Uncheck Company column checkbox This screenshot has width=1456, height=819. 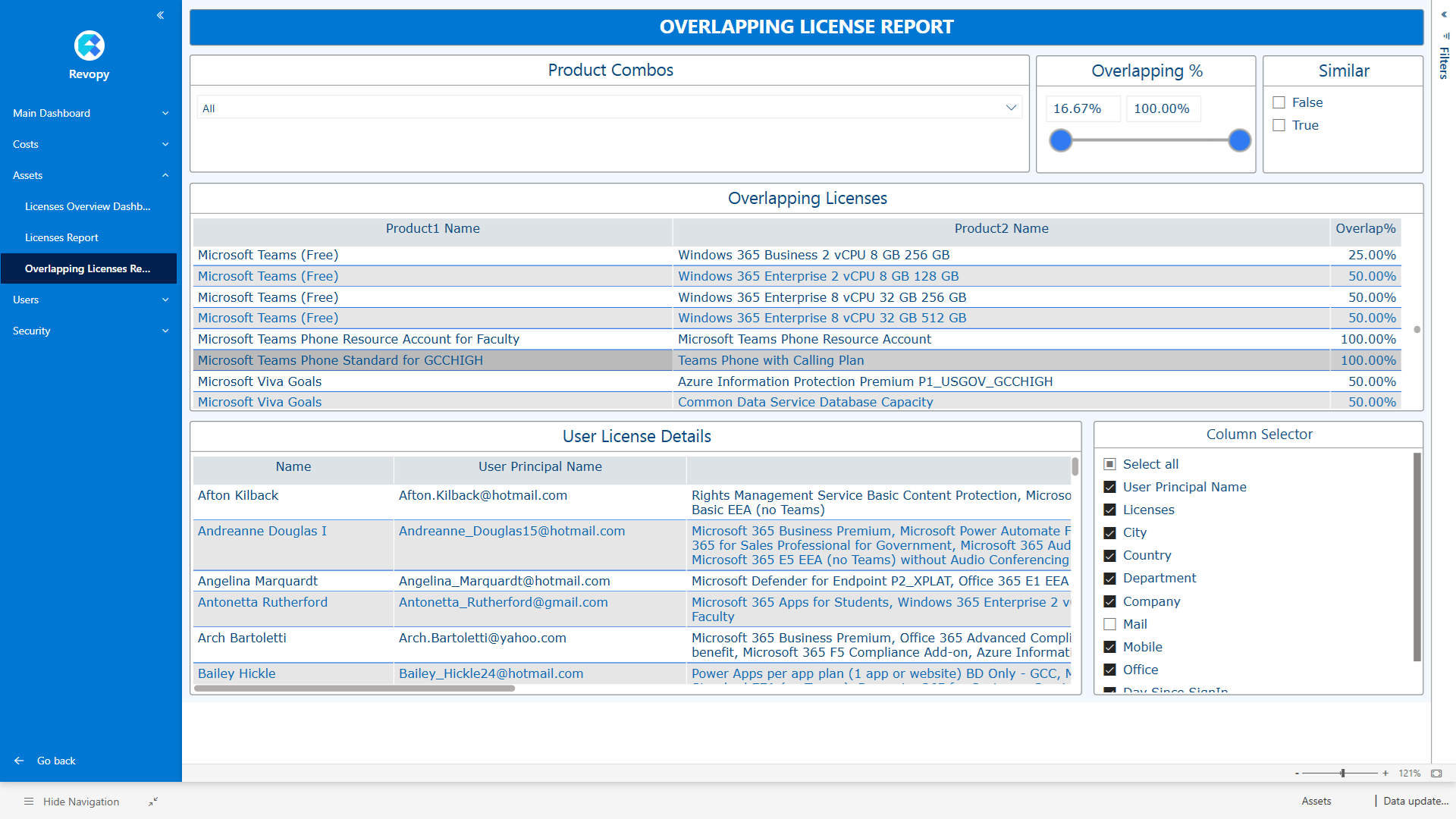click(1110, 601)
